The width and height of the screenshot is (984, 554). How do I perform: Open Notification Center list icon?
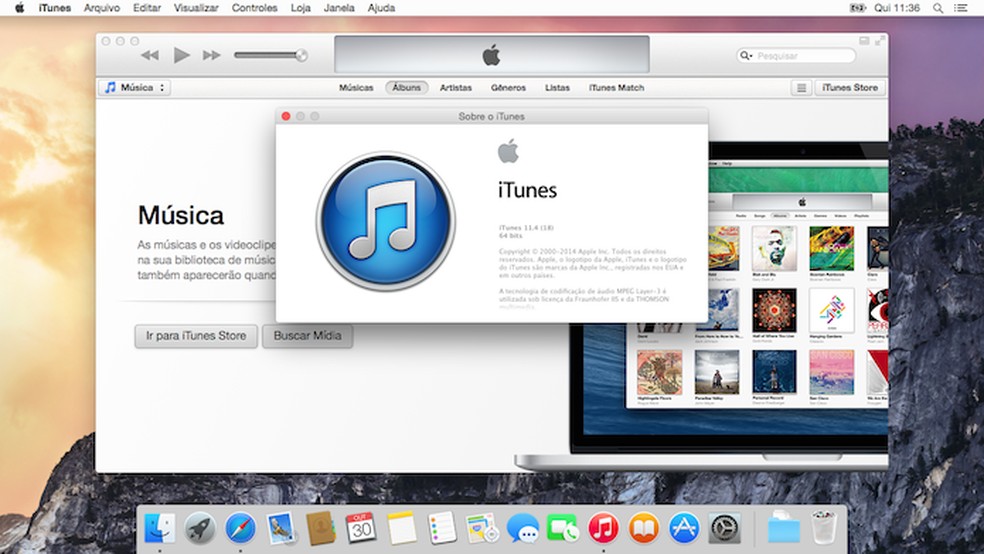tap(961, 8)
